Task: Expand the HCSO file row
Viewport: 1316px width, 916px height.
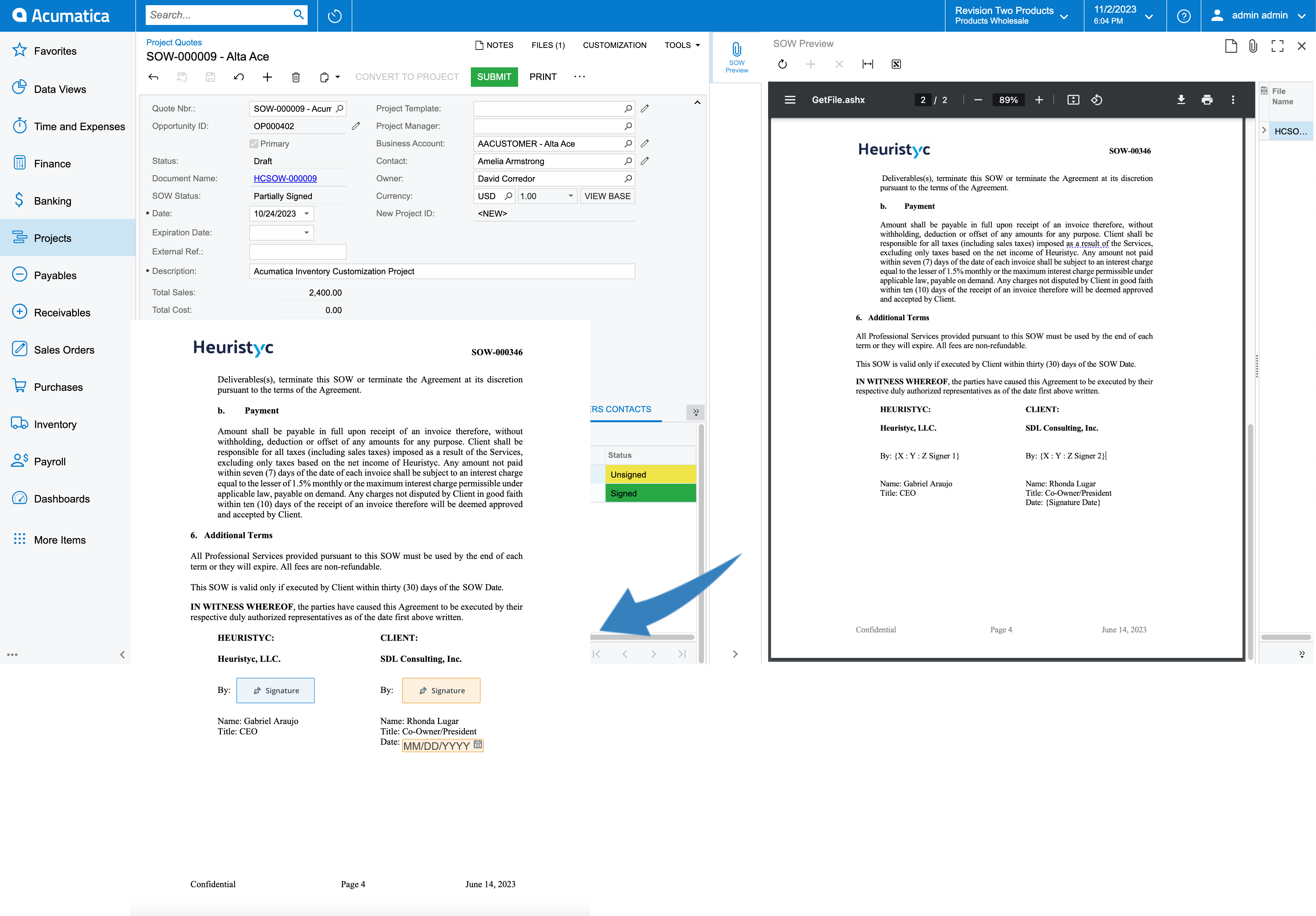Action: (x=1264, y=130)
